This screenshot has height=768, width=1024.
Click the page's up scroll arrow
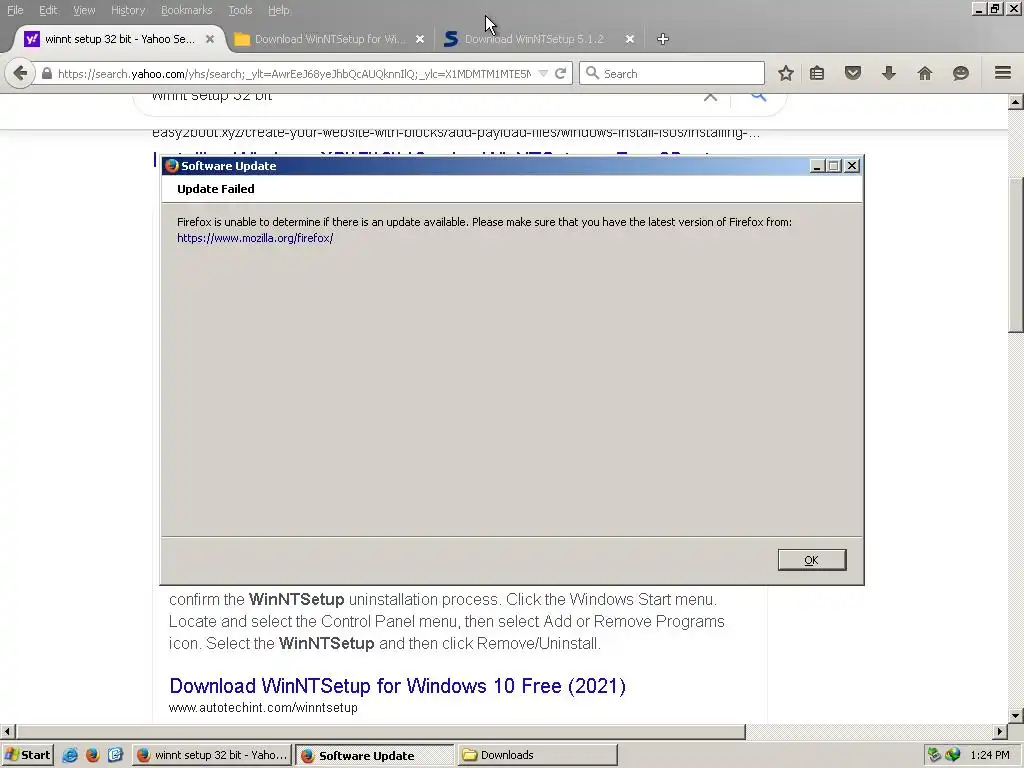click(1016, 102)
